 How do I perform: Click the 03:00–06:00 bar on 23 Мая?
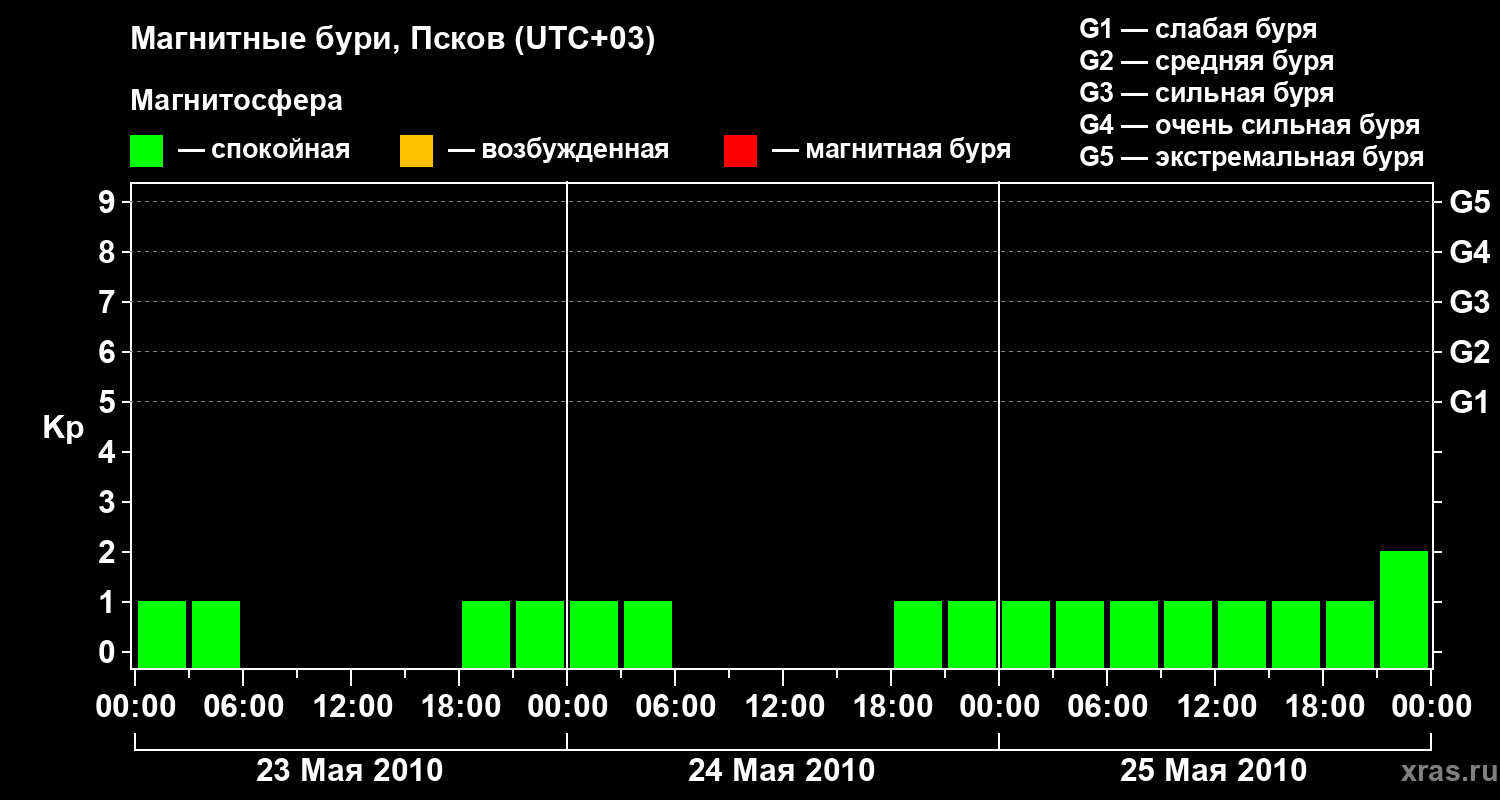(216, 634)
